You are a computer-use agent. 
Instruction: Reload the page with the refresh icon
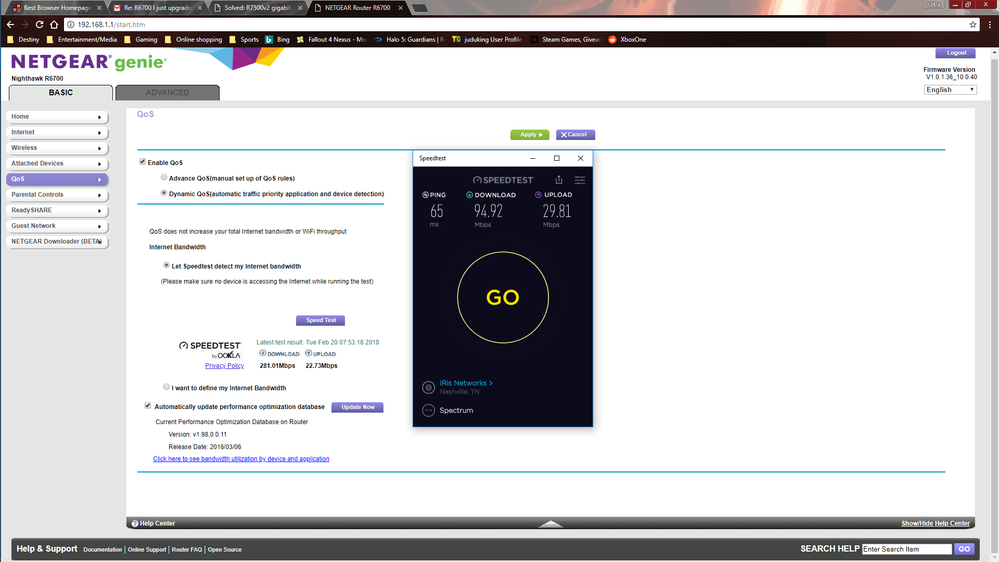tap(40, 24)
